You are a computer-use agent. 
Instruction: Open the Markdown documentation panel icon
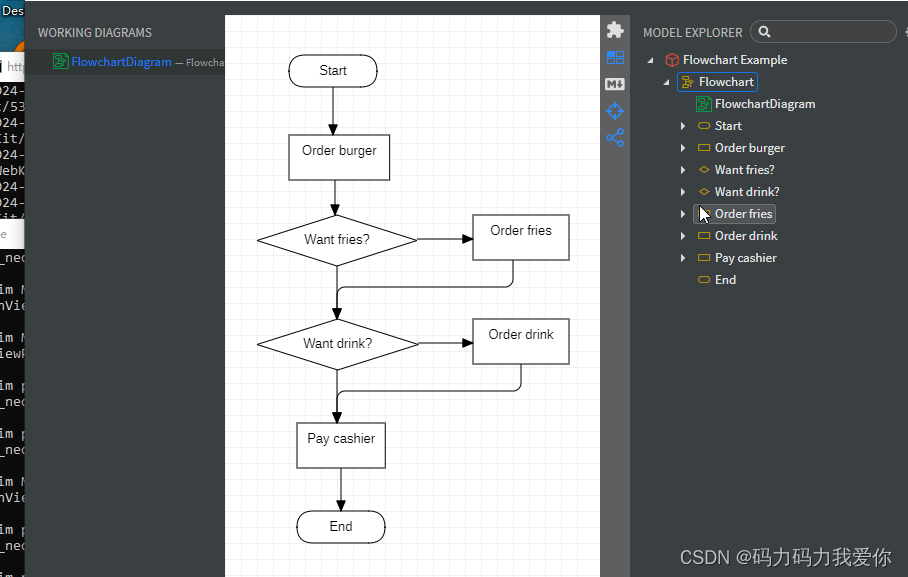pos(615,84)
